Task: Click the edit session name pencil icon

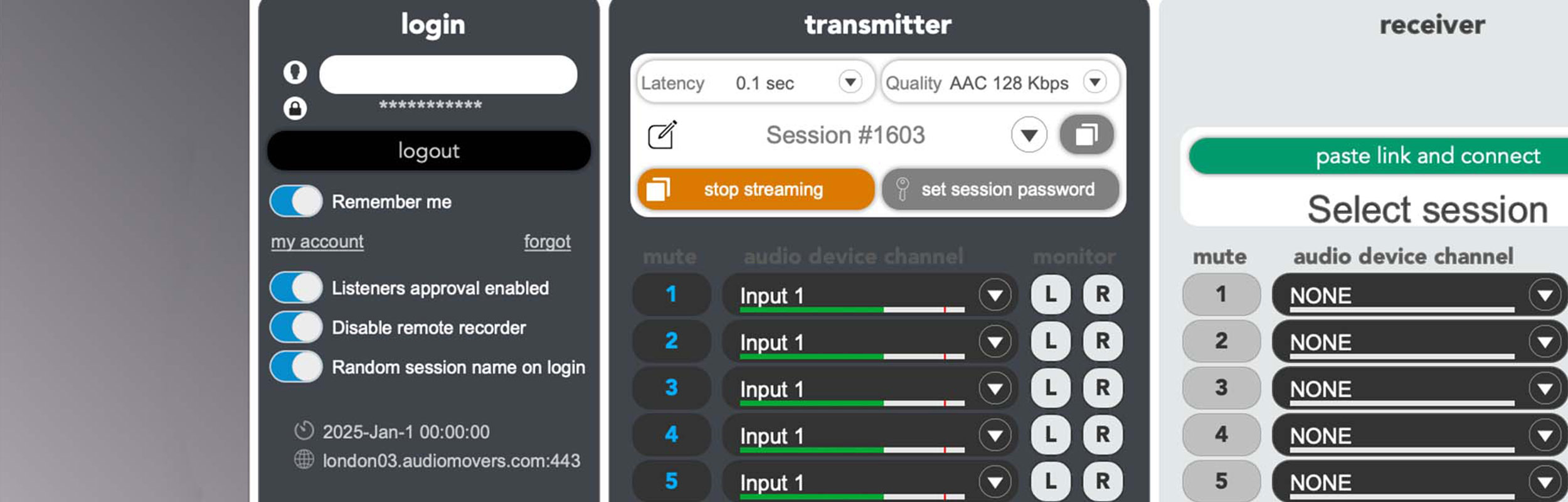Action: pyautogui.click(x=662, y=134)
